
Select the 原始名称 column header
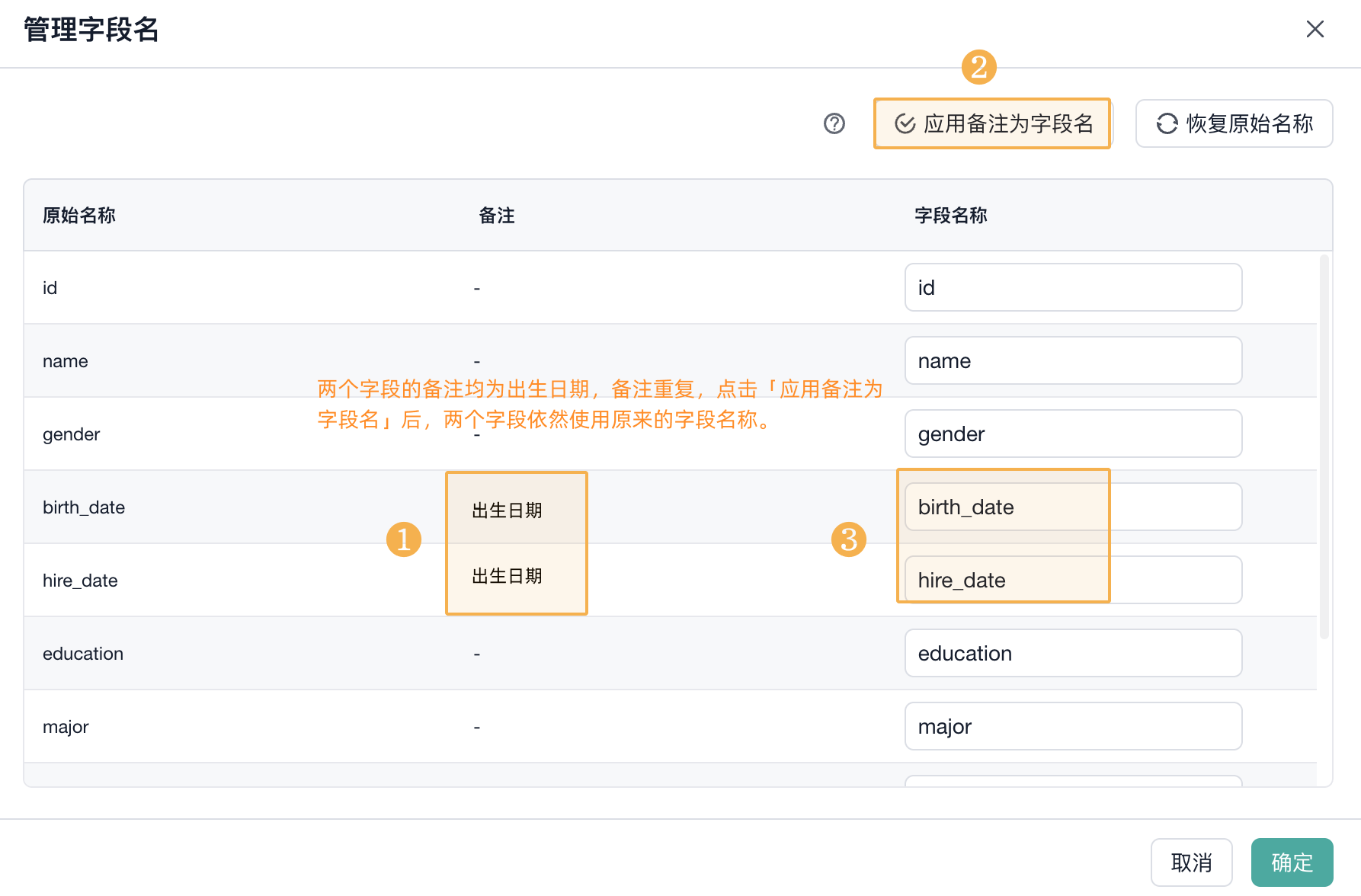click(x=79, y=216)
